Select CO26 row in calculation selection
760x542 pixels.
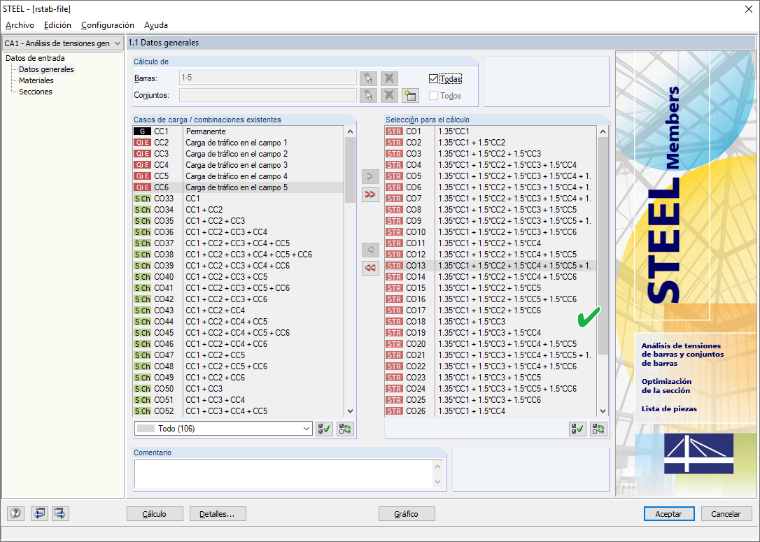tap(491, 411)
